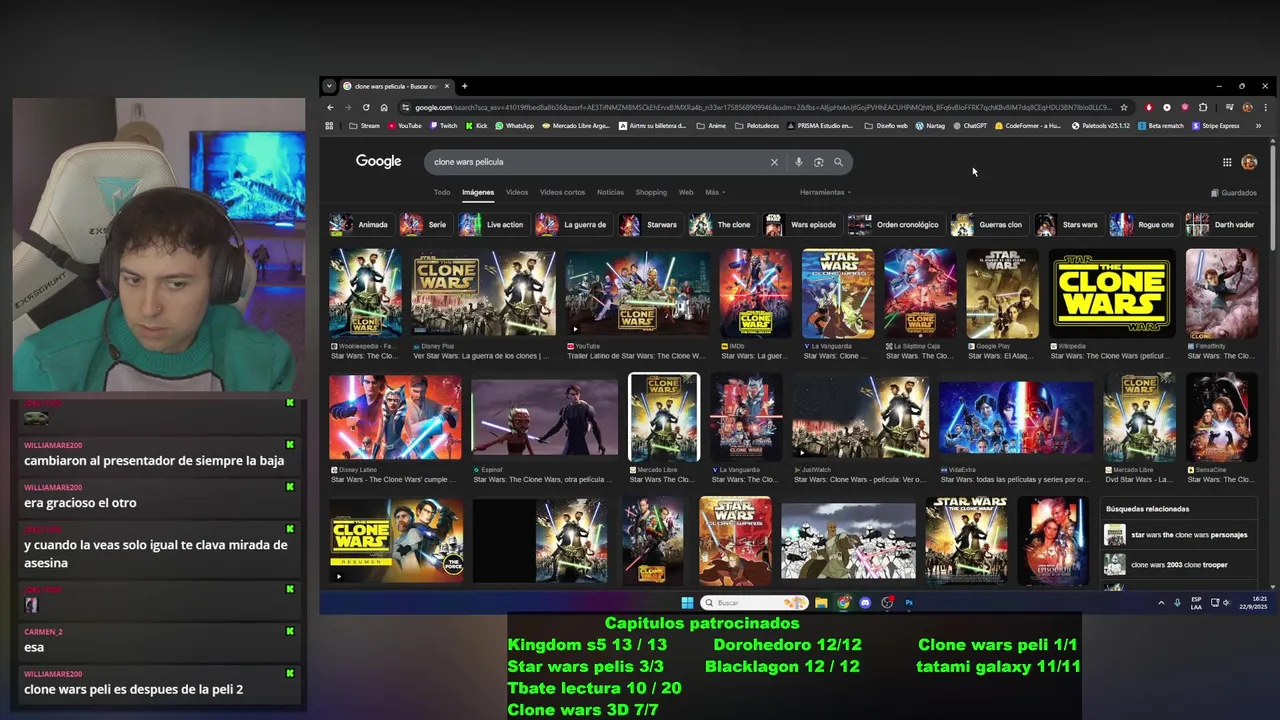Open the Kick bookmark
The height and width of the screenshot is (720, 1280).
(476, 126)
